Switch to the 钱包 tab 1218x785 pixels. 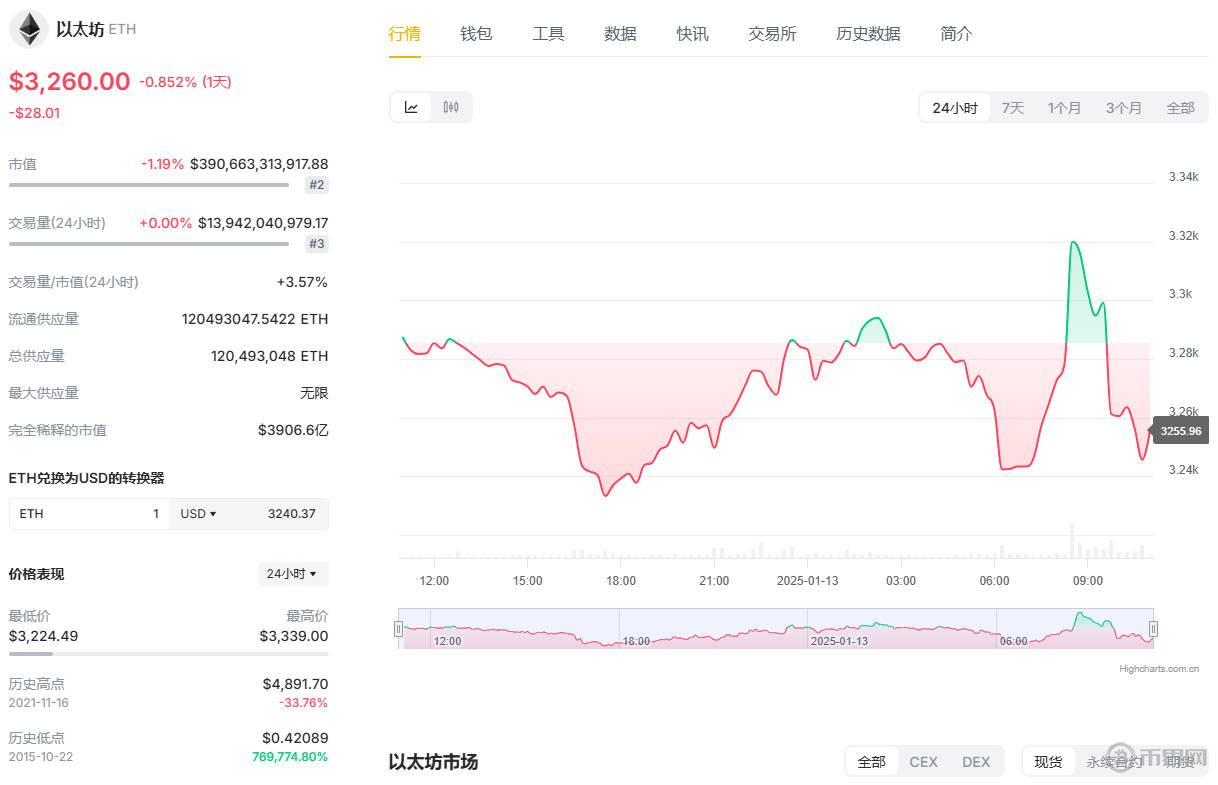(476, 33)
